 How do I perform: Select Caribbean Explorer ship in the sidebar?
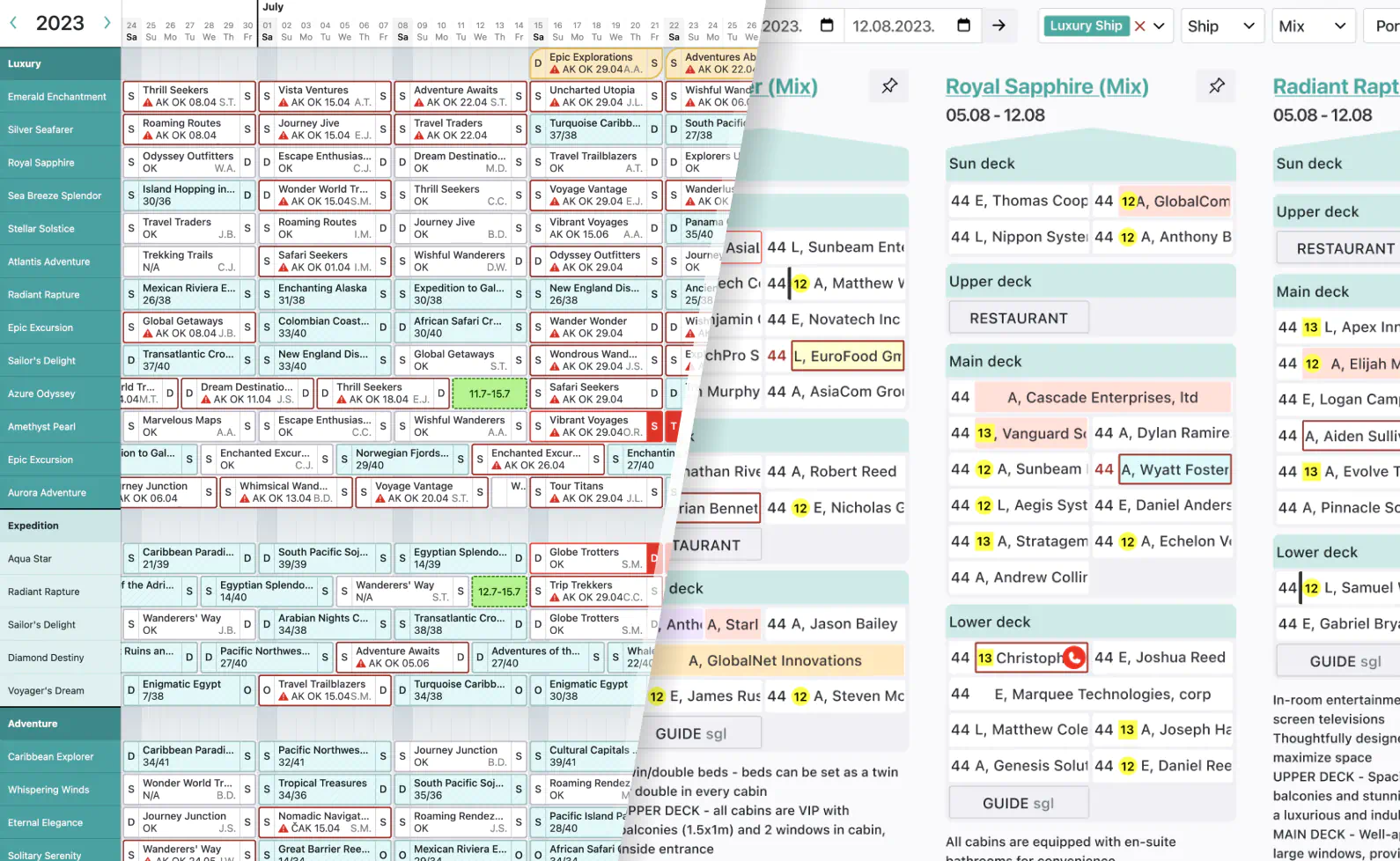pyautogui.click(x=50, y=757)
